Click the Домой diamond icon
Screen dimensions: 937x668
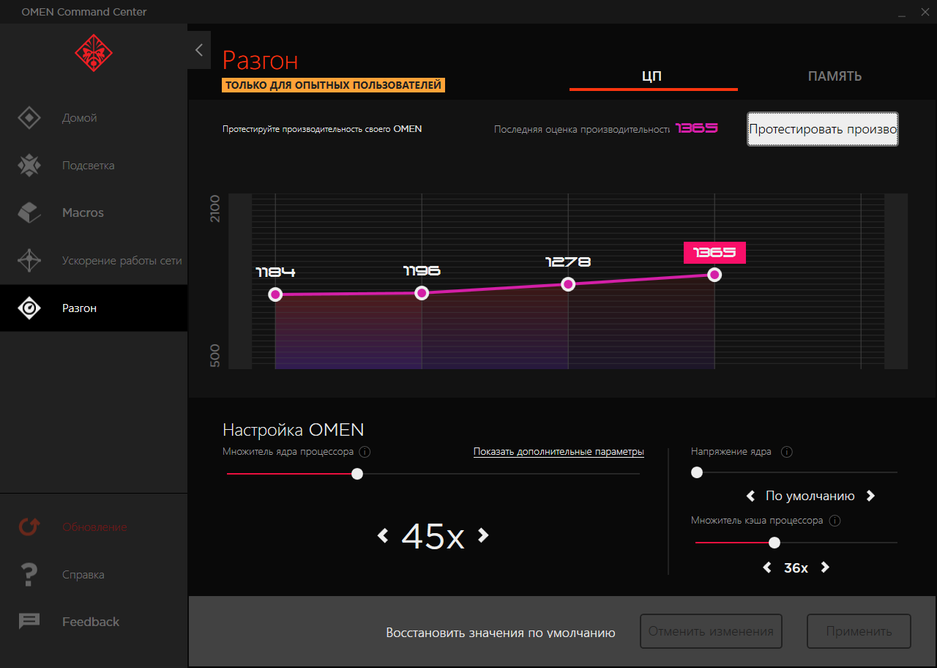pyautogui.click(x=29, y=118)
